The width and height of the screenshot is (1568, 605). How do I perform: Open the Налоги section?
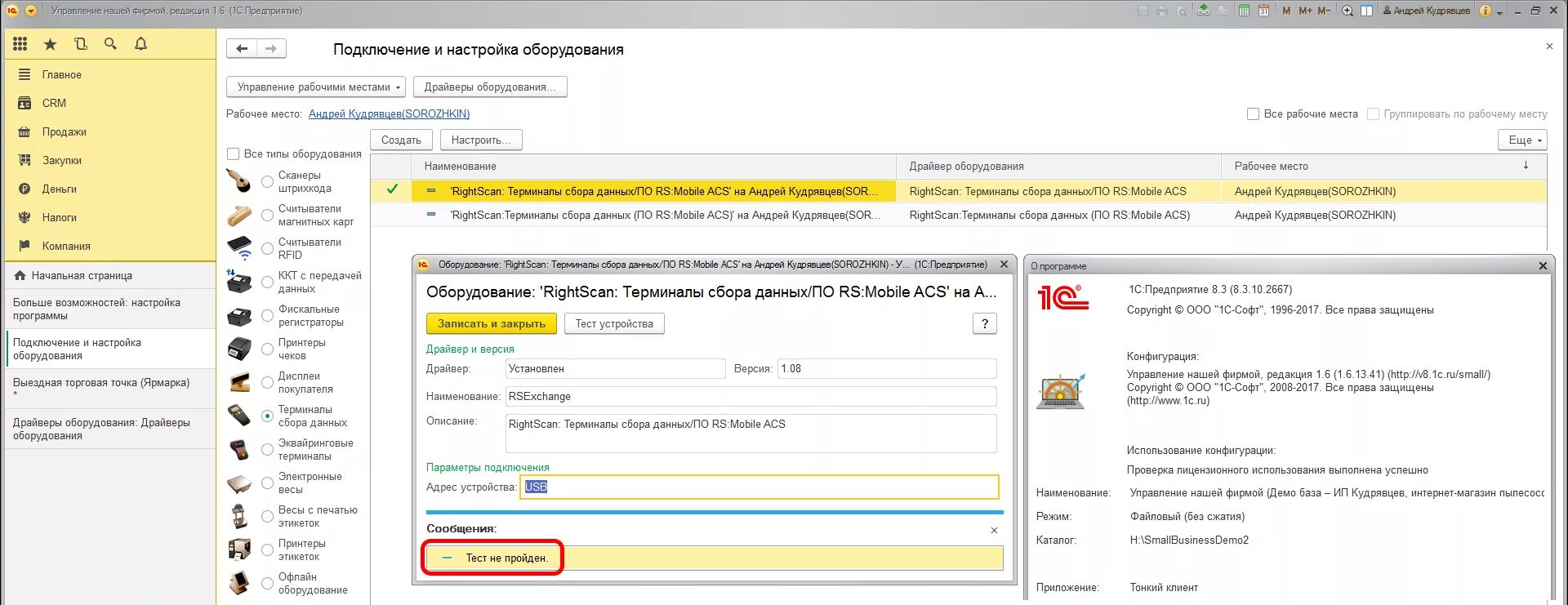tap(110, 217)
